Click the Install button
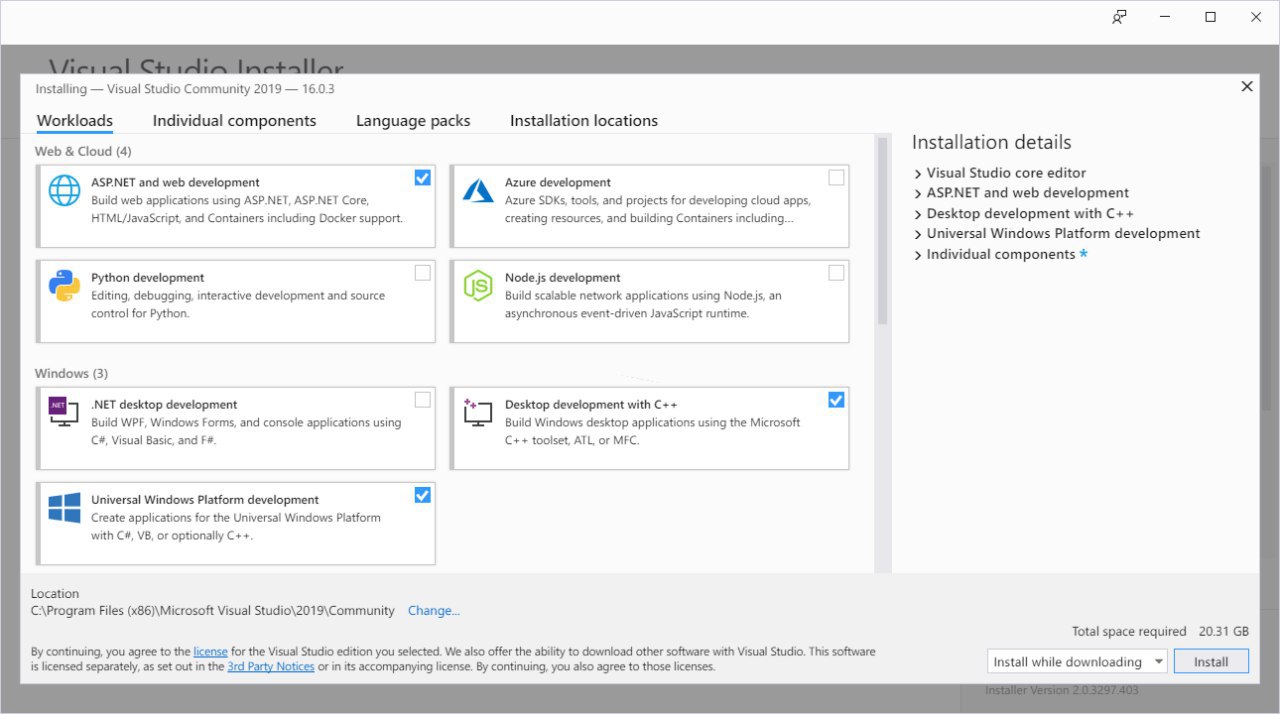The height and width of the screenshot is (714, 1280). click(x=1211, y=662)
